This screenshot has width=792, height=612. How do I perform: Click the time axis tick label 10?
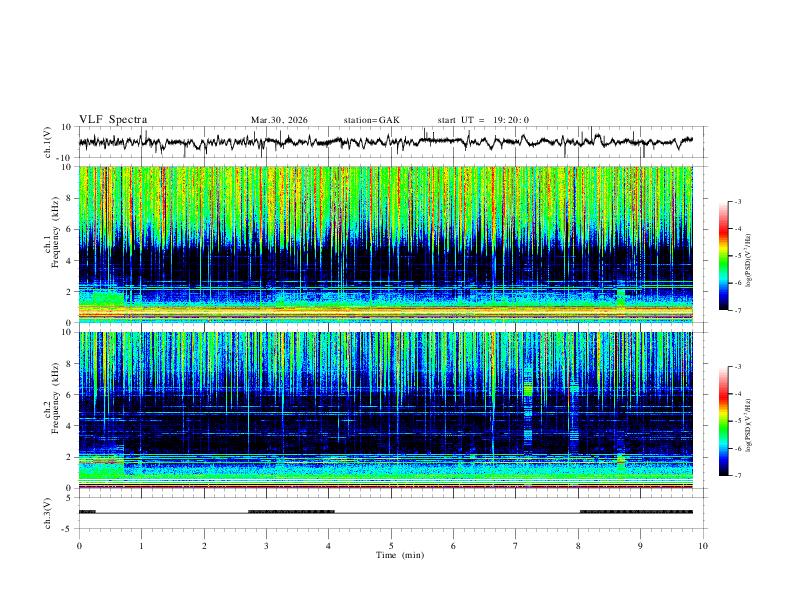(x=703, y=546)
